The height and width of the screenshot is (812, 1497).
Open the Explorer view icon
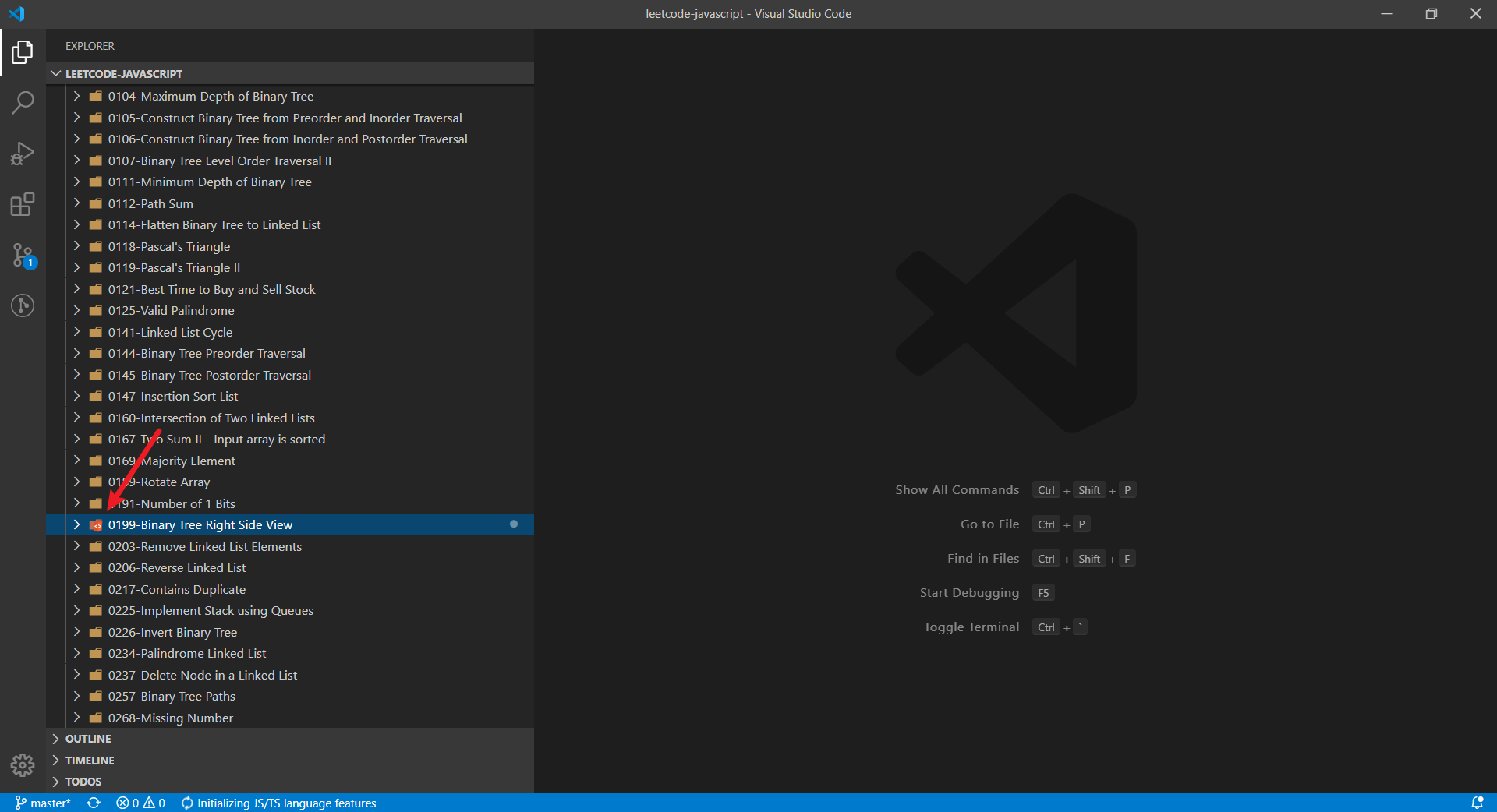click(23, 52)
